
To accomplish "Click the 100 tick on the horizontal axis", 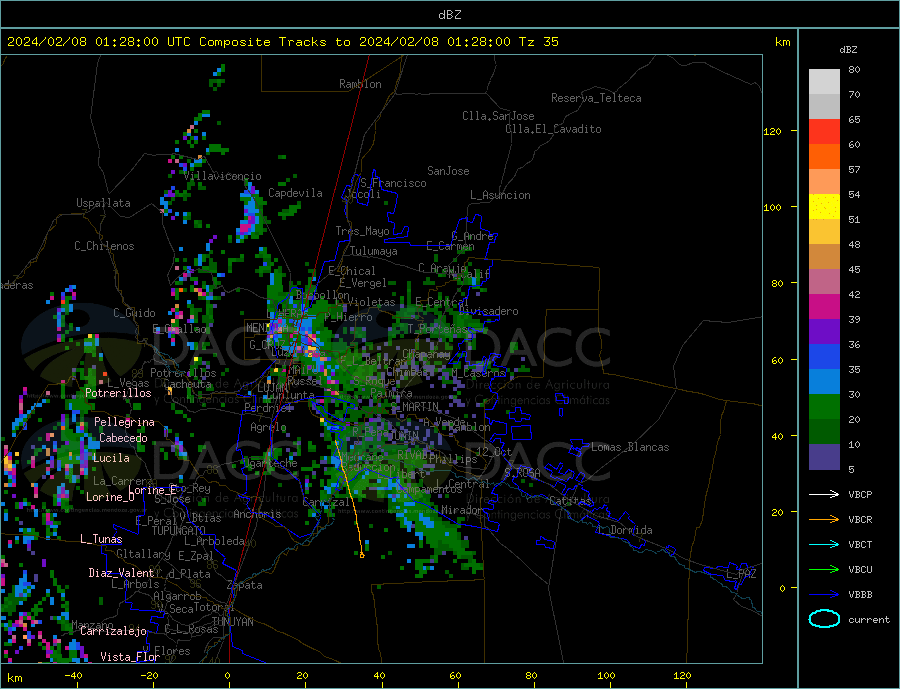I will [606, 675].
